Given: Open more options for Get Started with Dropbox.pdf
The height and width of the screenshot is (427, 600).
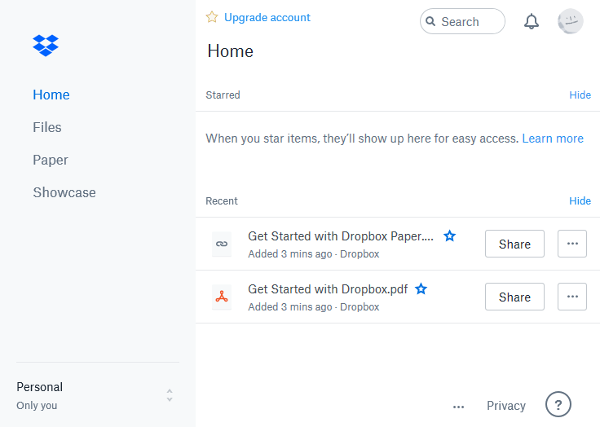Looking at the screenshot, I should coord(572,297).
